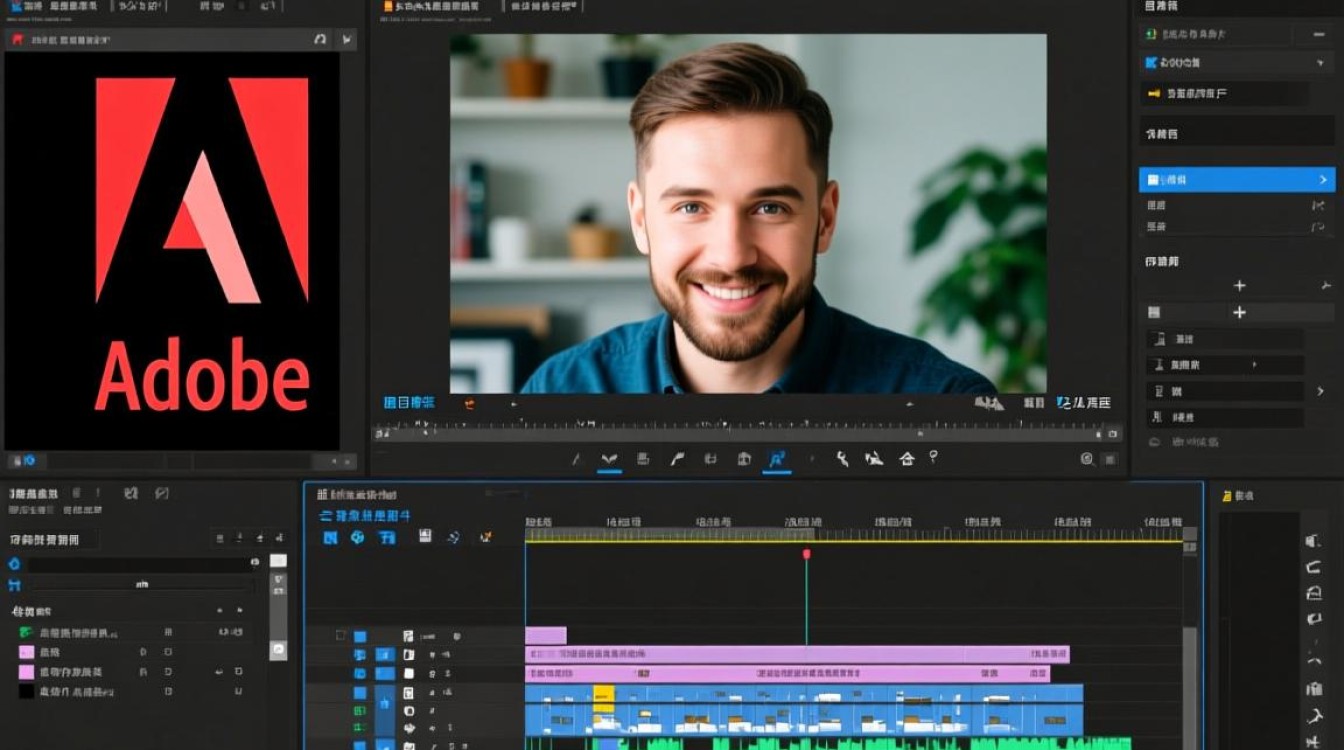Click the video frame of the smiling man
The image size is (1344, 750).
pyautogui.click(x=748, y=214)
